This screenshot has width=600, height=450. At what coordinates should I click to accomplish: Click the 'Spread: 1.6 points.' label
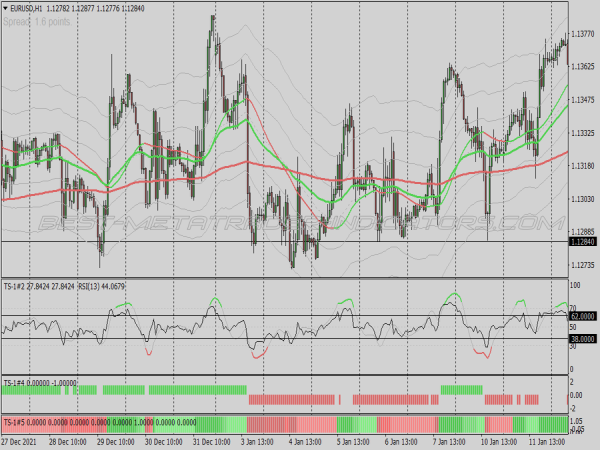pyautogui.click(x=38, y=22)
